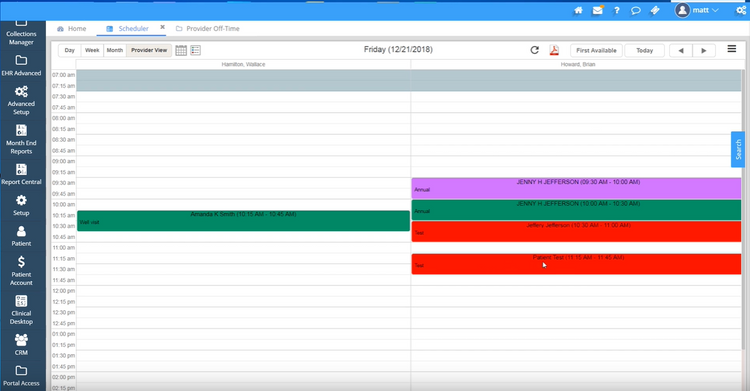Open Advanced Setup in sidebar

tap(21, 101)
